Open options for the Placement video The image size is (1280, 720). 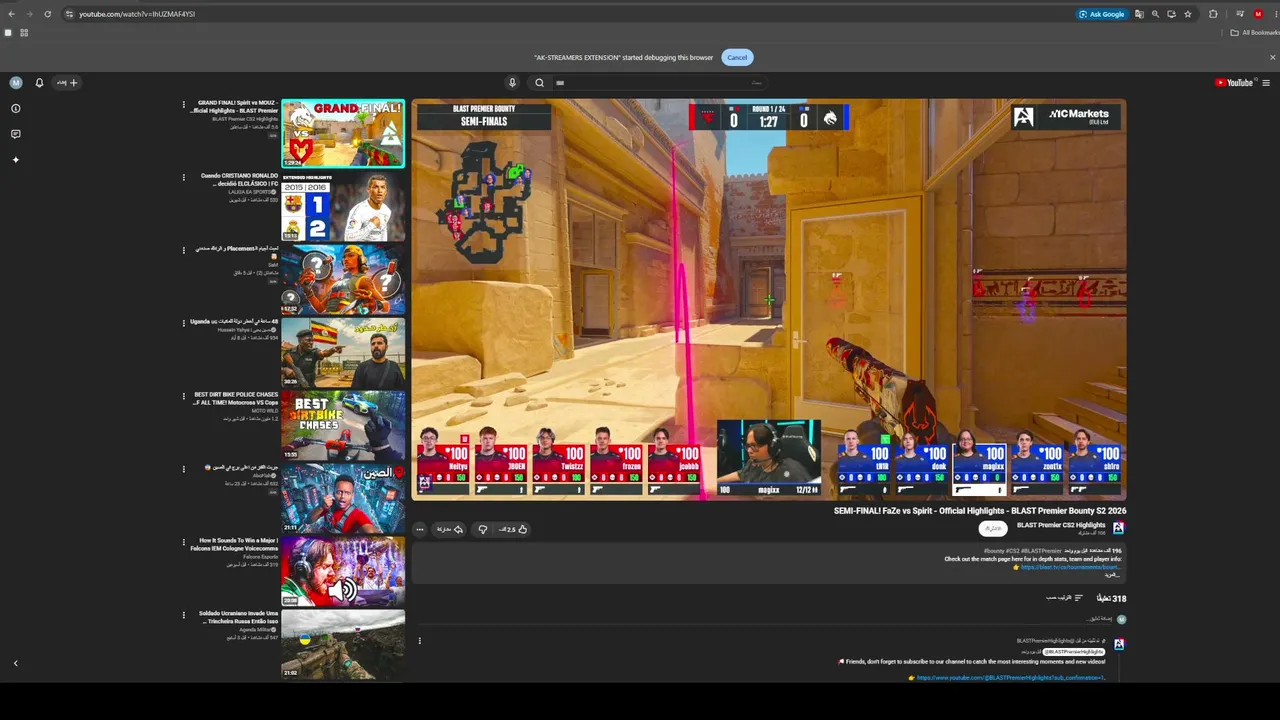[183, 250]
